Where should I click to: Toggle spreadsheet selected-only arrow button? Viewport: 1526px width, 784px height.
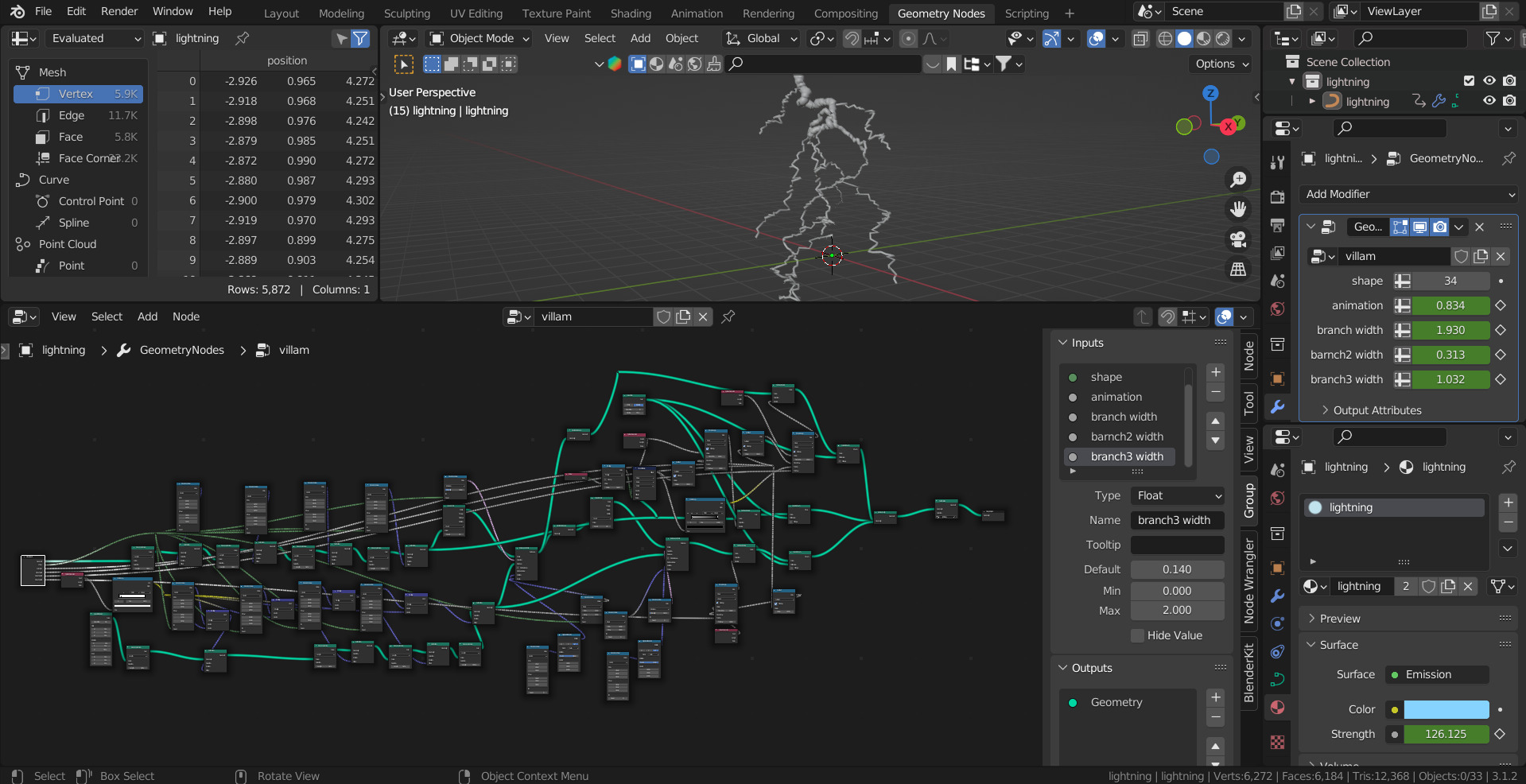[341, 38]
